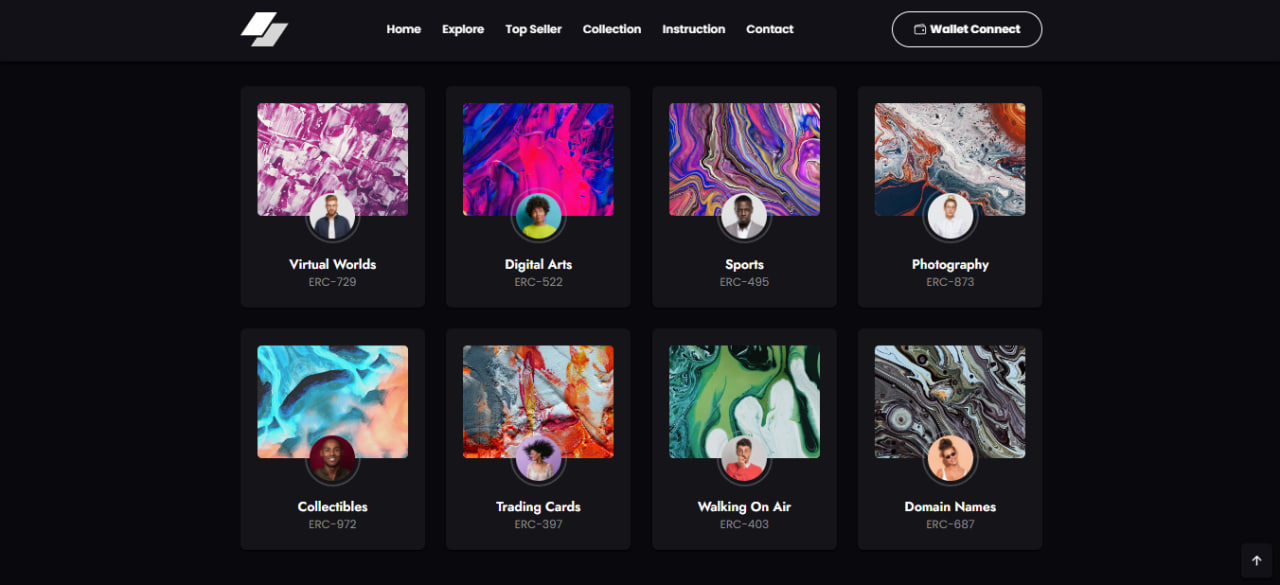Open the Collection nav item

click(x=612, y=29)
